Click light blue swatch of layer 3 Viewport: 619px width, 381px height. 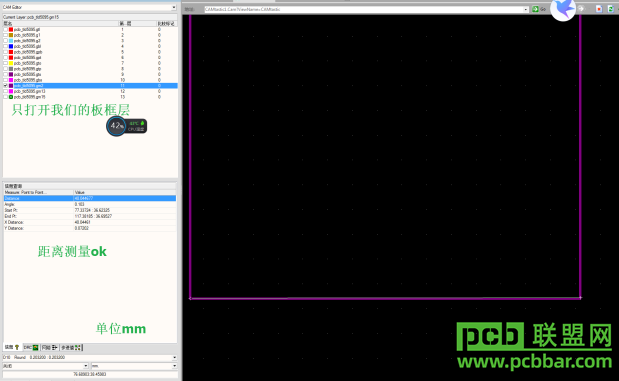[11, 41]
